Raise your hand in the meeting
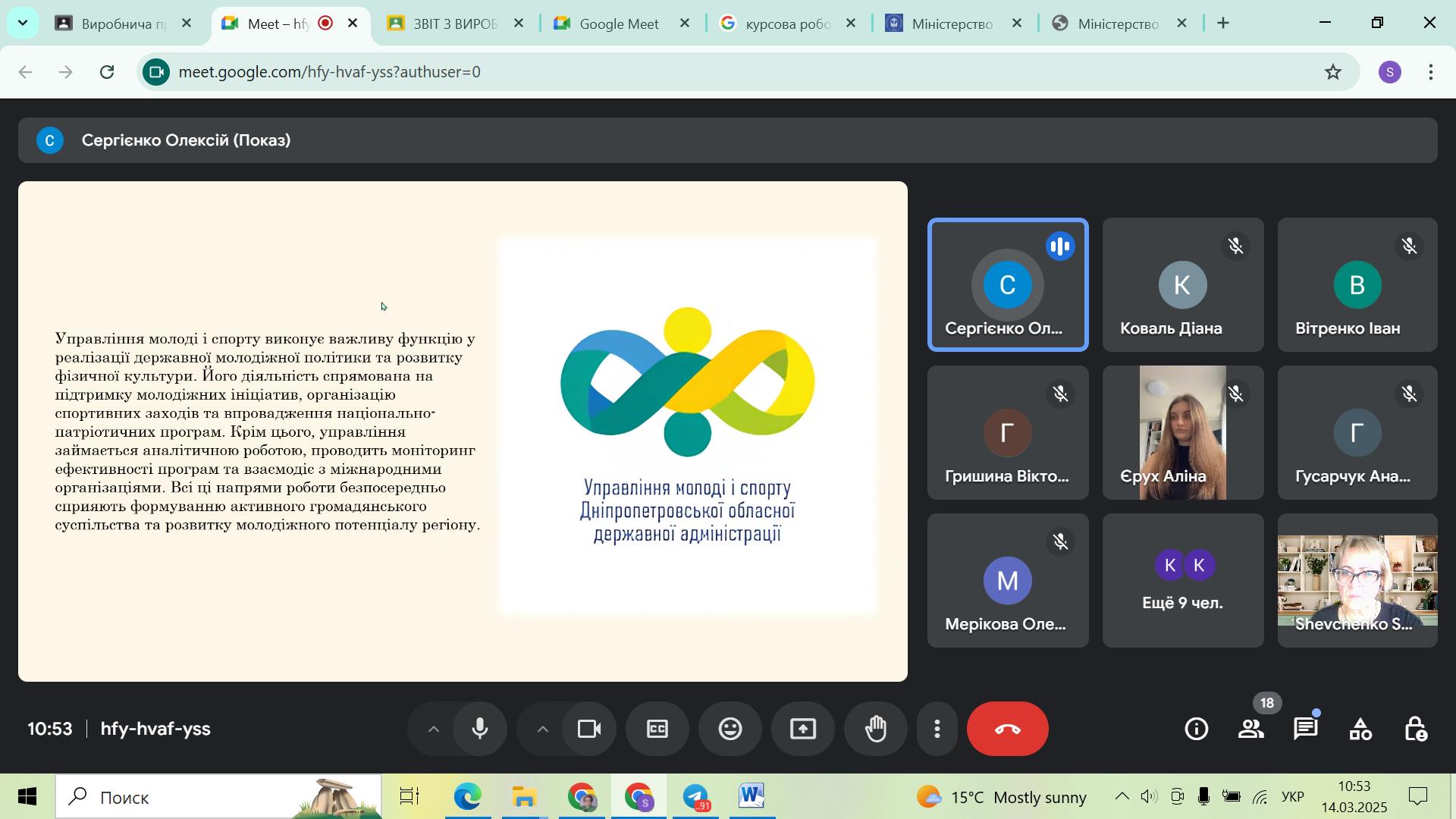 point(876,729)
